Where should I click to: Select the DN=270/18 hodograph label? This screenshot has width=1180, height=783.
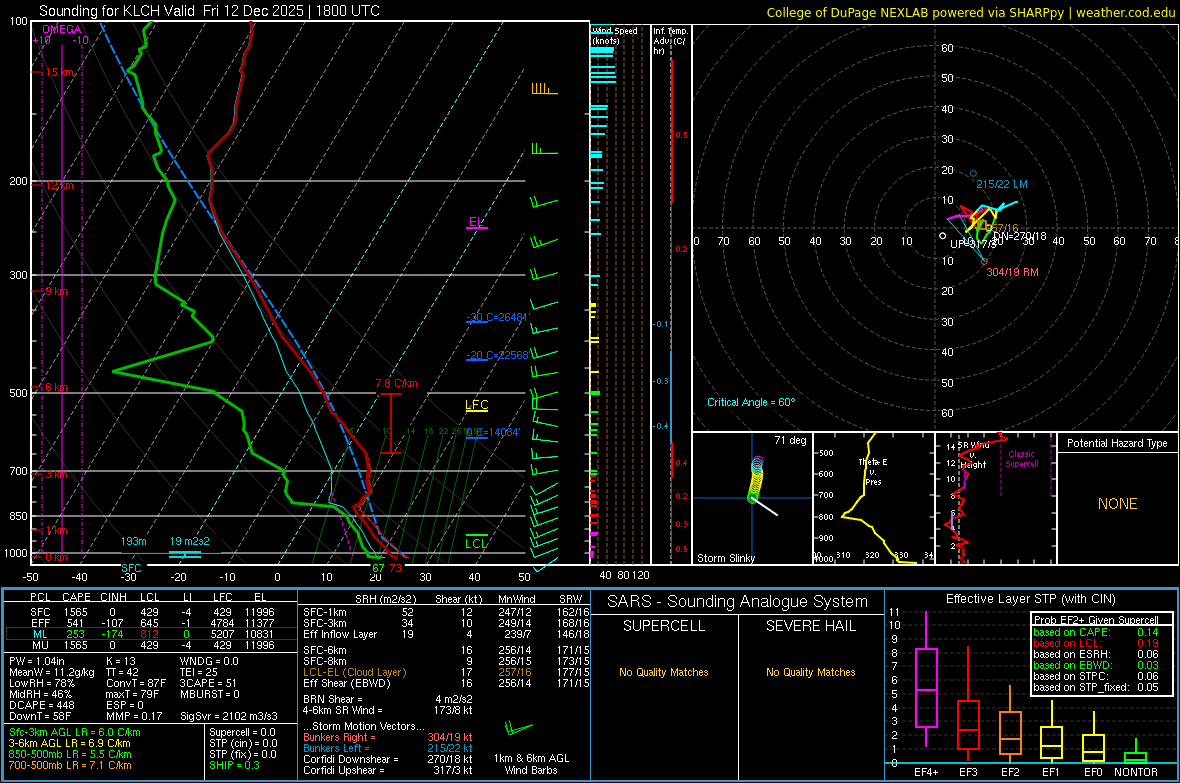click(x=1020, y=236)
